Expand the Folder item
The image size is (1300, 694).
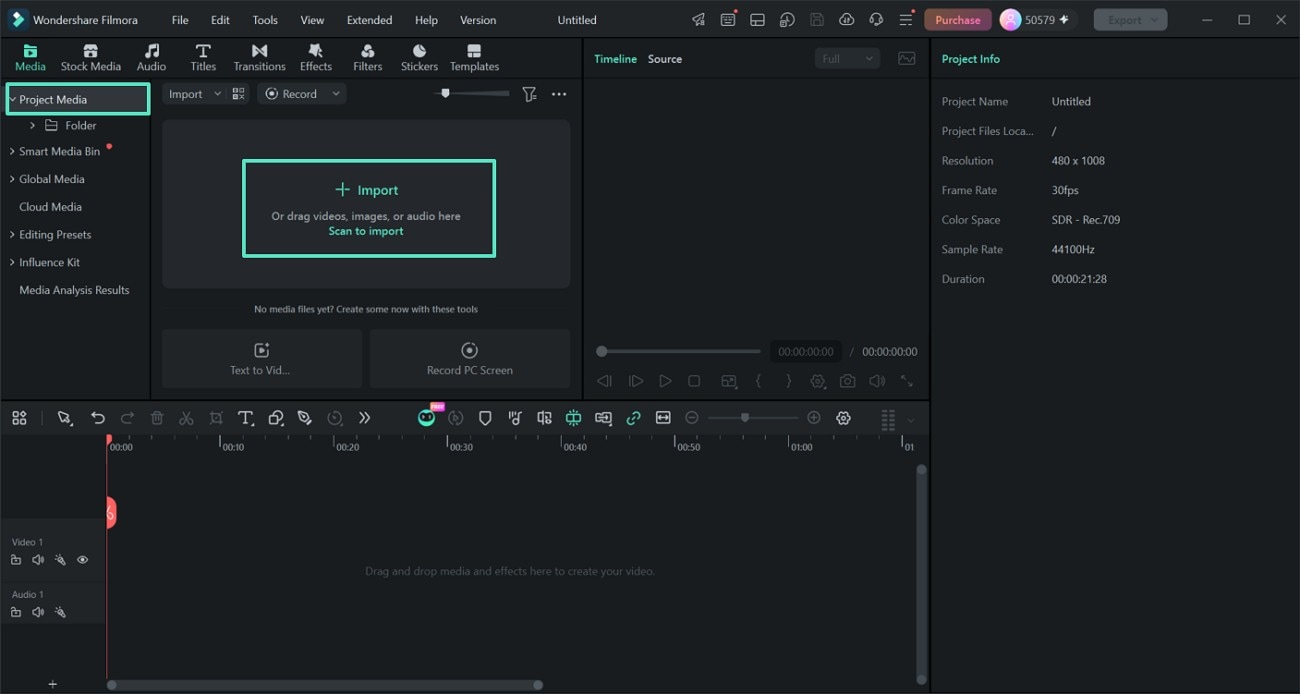coord(33,126)
